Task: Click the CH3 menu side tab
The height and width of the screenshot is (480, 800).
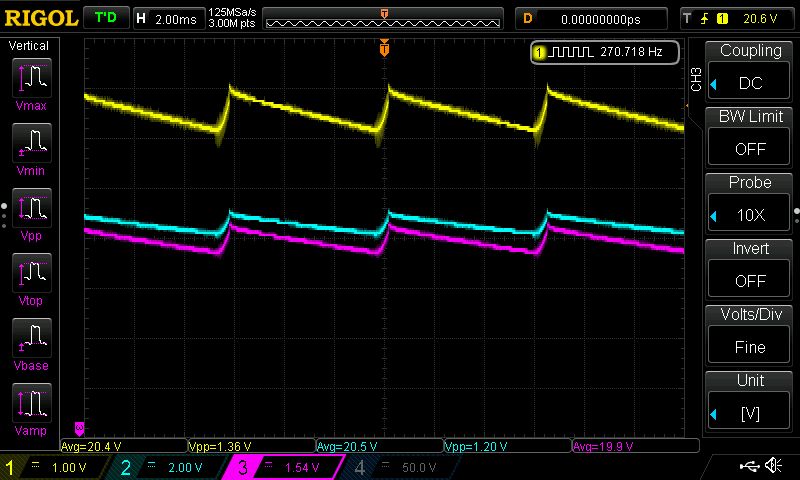Action: 696,79
